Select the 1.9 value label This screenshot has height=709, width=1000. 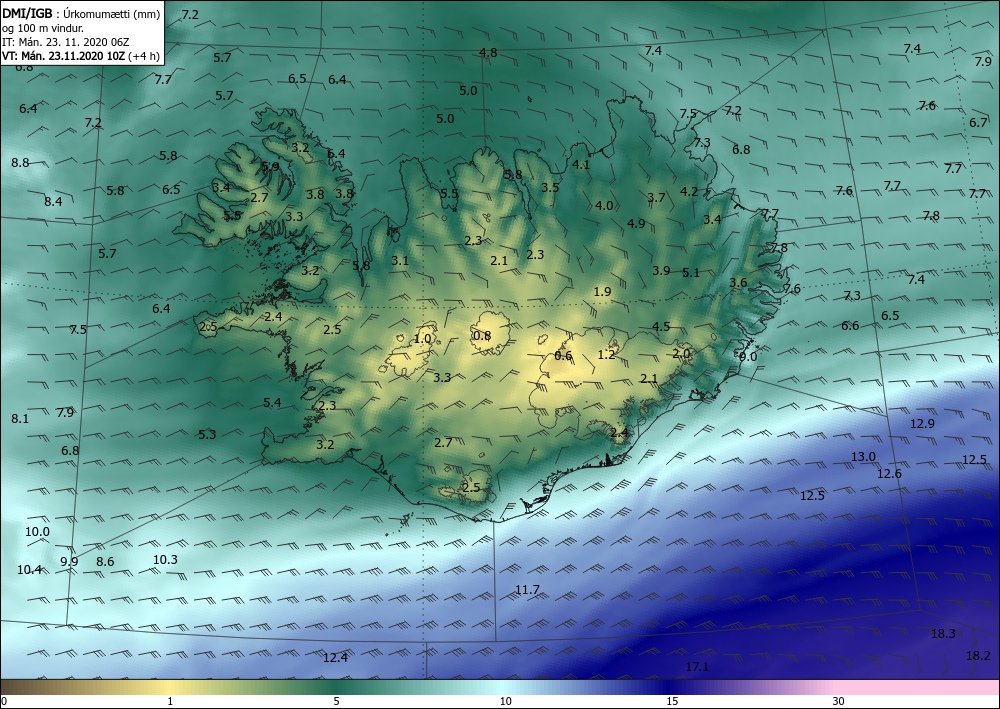tap(602, 291)
